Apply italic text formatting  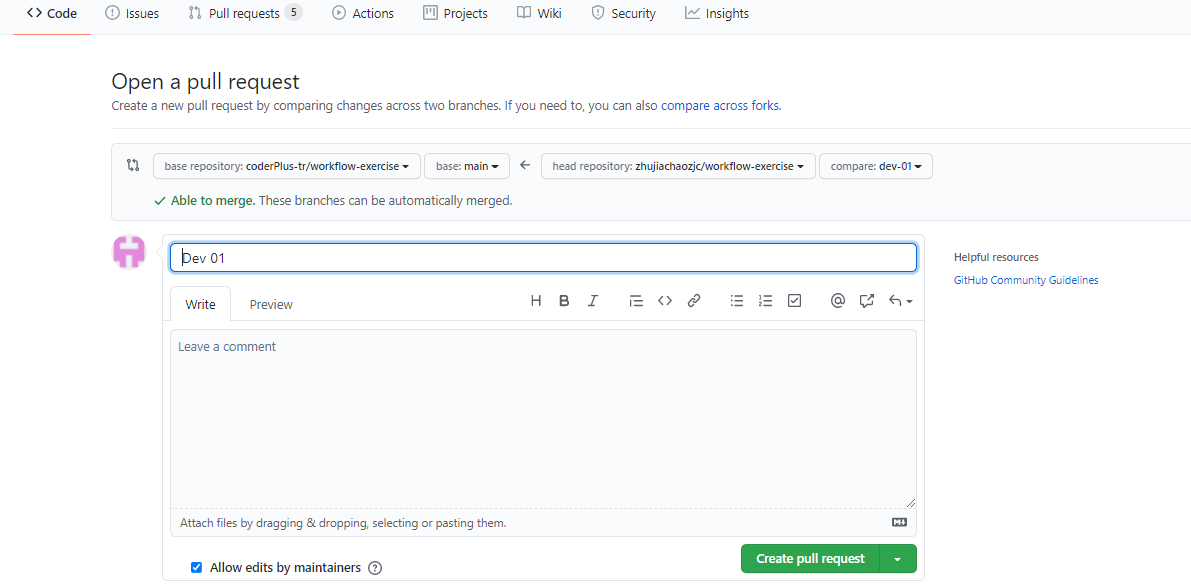point(593,301)
